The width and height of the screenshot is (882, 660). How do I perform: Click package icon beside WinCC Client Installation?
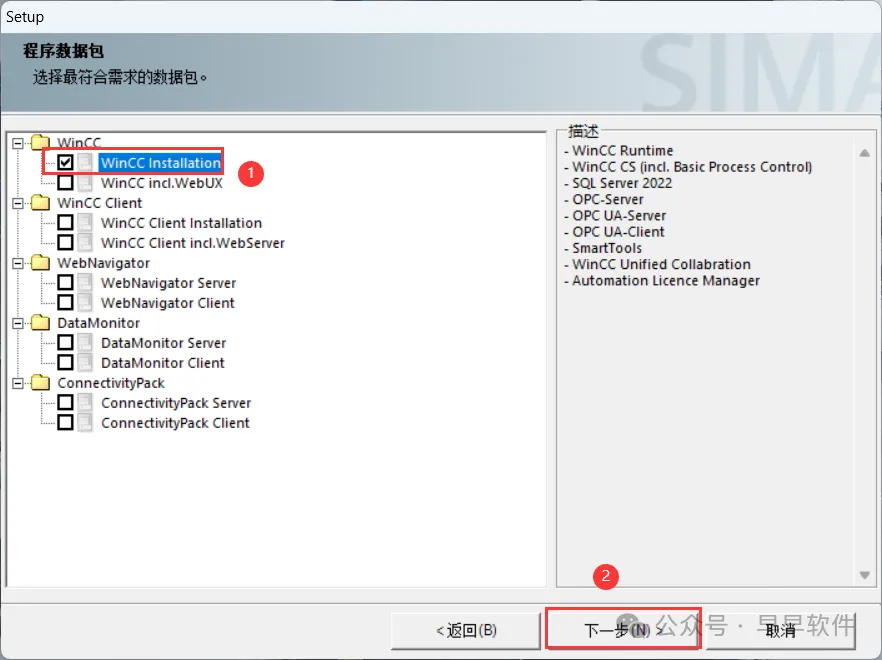[x=85, y=222]
